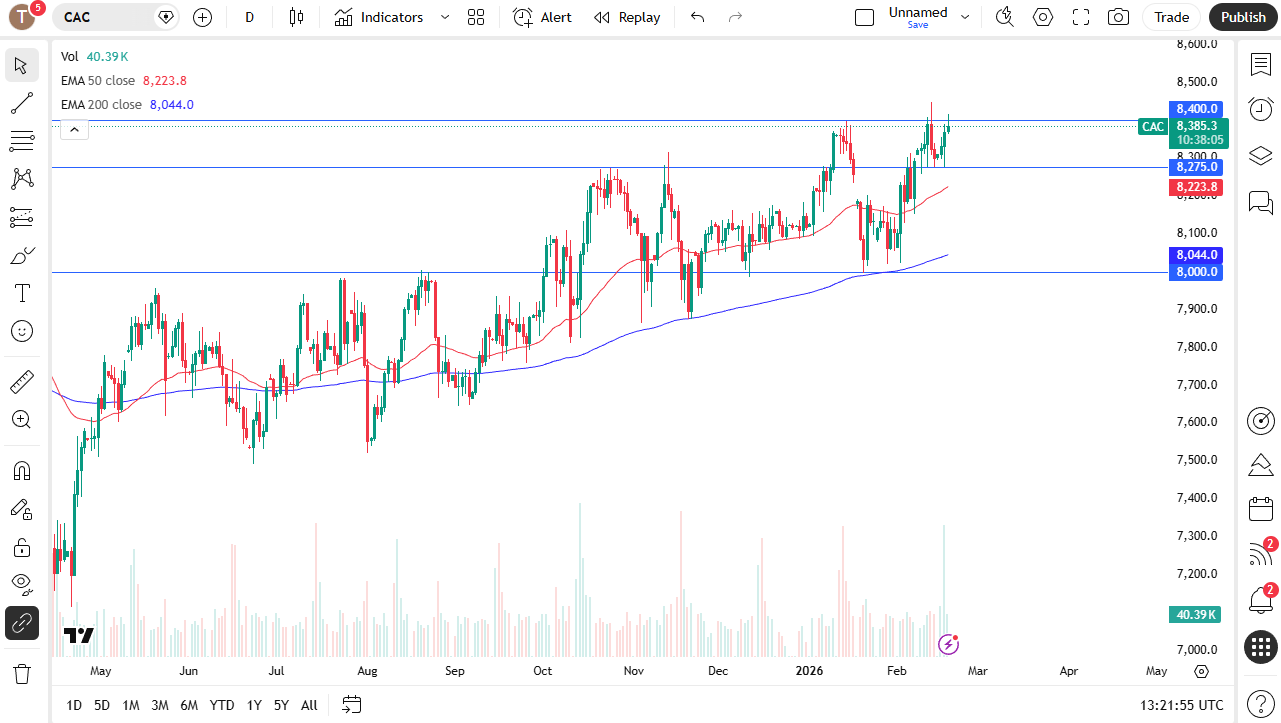Open the emoji and icons tool
The image size is (1281, 723).
coord(21,331)
